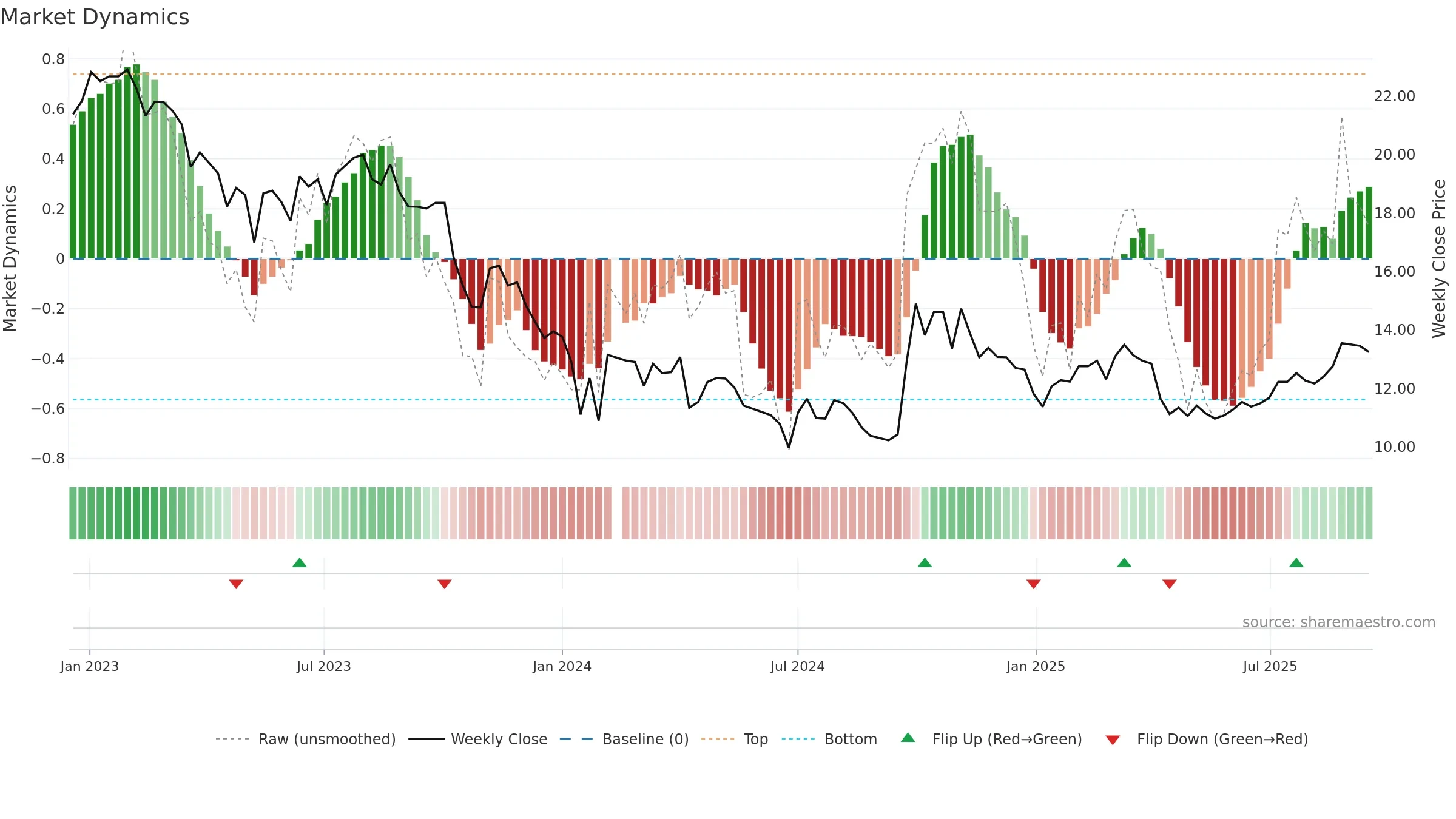Select the flip-up marker in autumn 2024

pyautogui.click(x=925, y=562)
